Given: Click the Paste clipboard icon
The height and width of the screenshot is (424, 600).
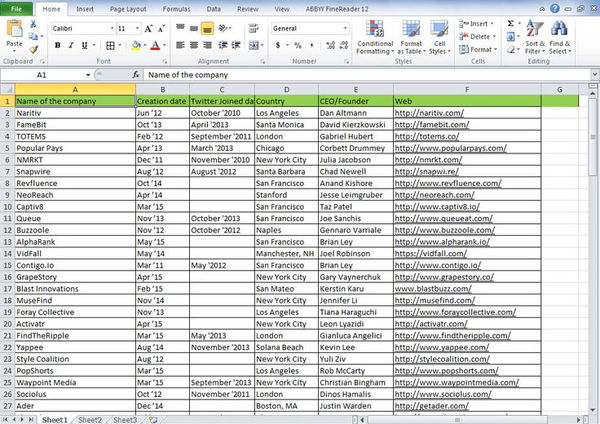Looking at the screenshot, I should (14, 29).
